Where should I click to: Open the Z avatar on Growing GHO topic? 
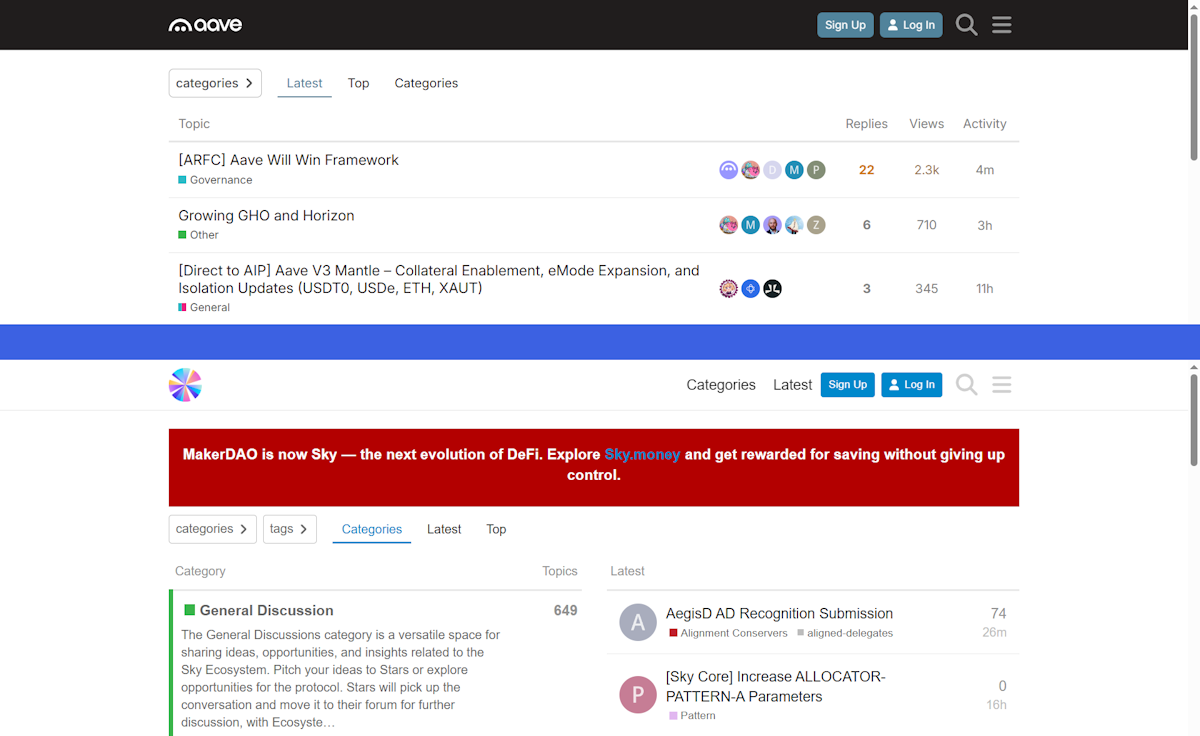click(x=816, y=225)
